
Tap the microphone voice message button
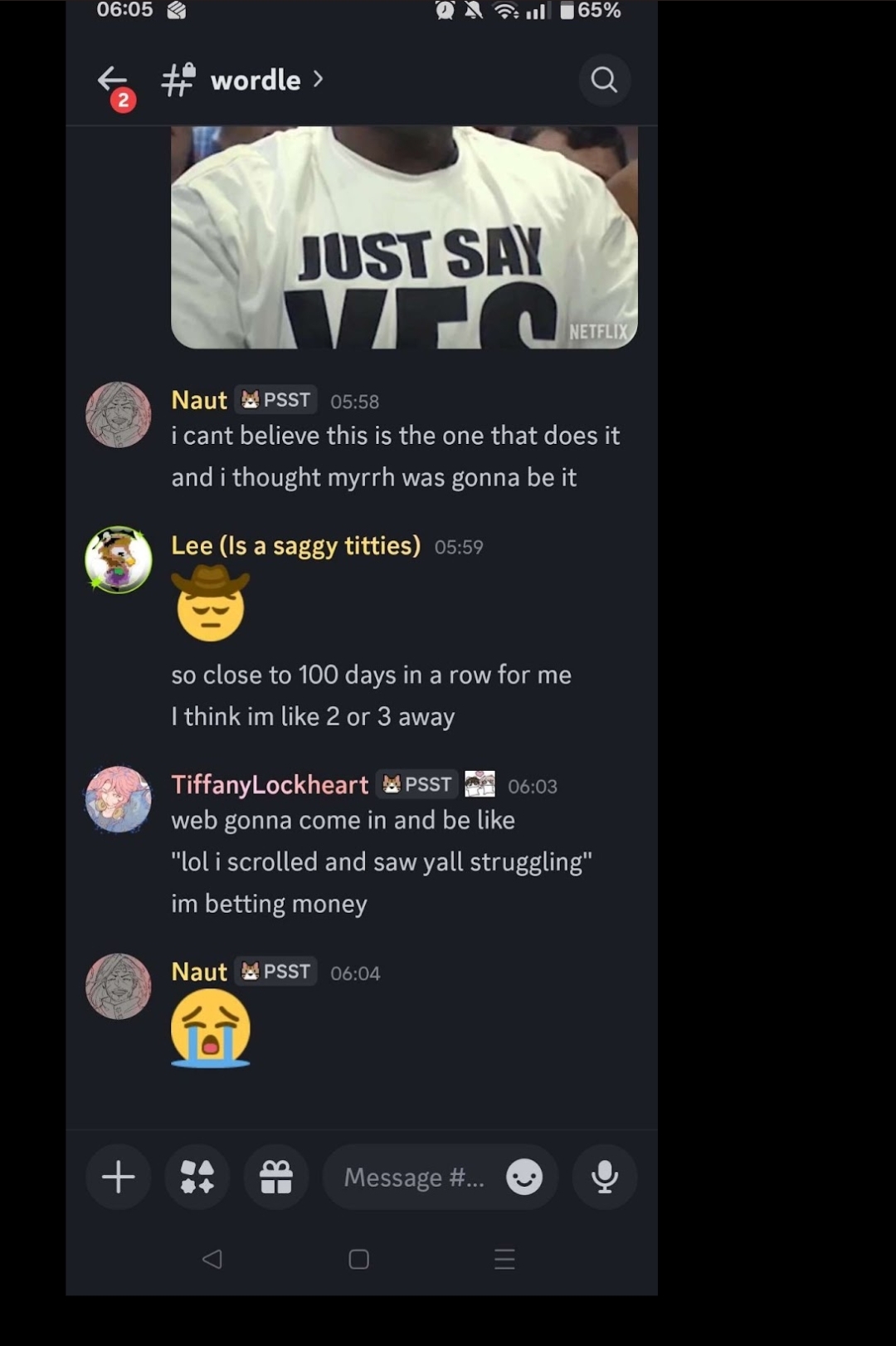pyautogui.click(x=604, y=1177)
